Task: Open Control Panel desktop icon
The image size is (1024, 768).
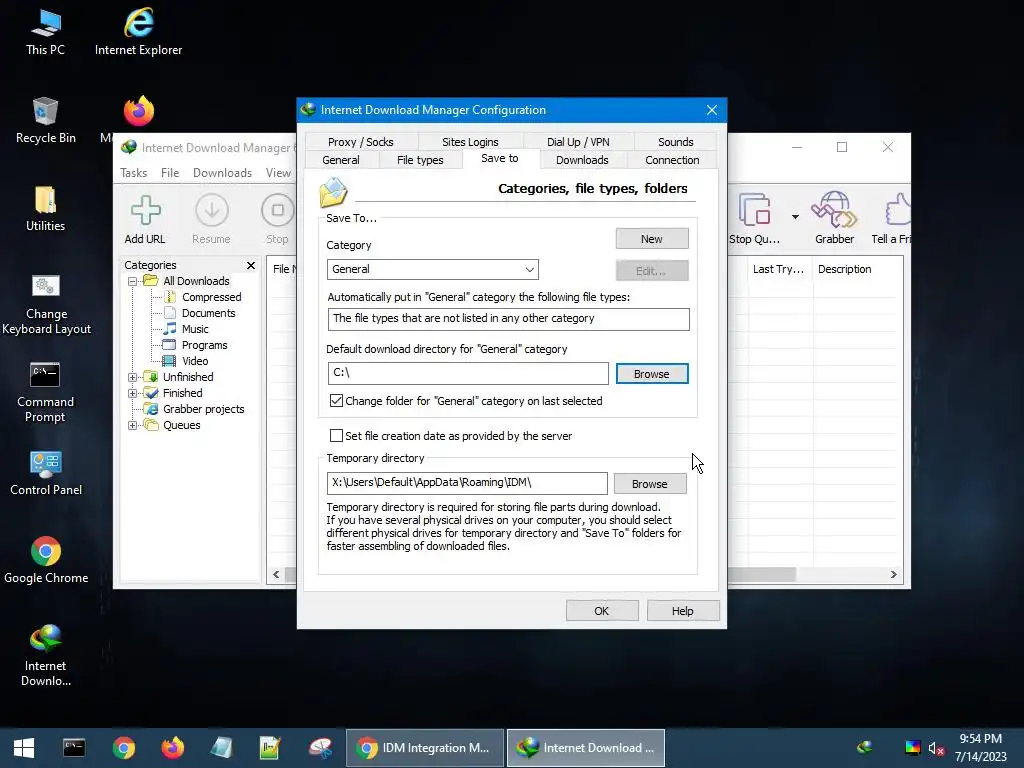Action: pos(46,473)
